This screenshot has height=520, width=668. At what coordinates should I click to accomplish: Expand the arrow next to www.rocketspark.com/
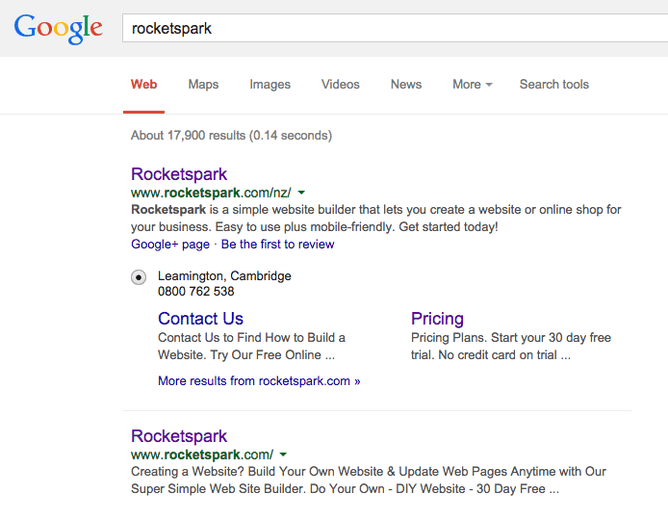click(x=284, y=455)
